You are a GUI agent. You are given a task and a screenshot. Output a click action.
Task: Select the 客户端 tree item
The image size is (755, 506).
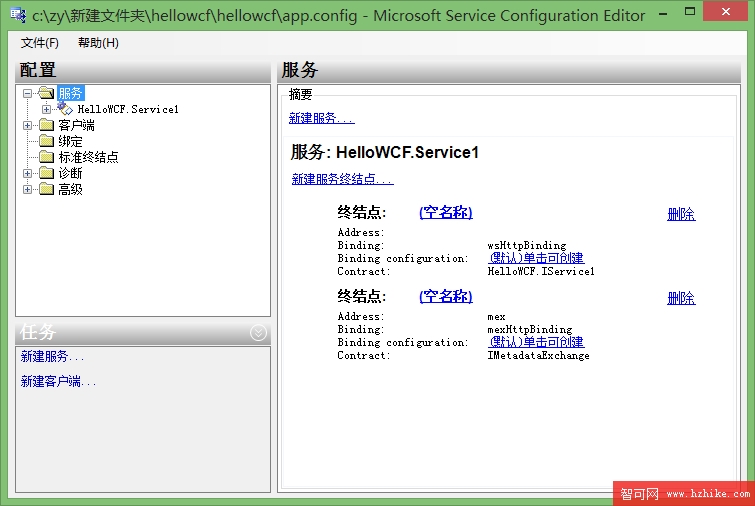click(x=76, y=125)
